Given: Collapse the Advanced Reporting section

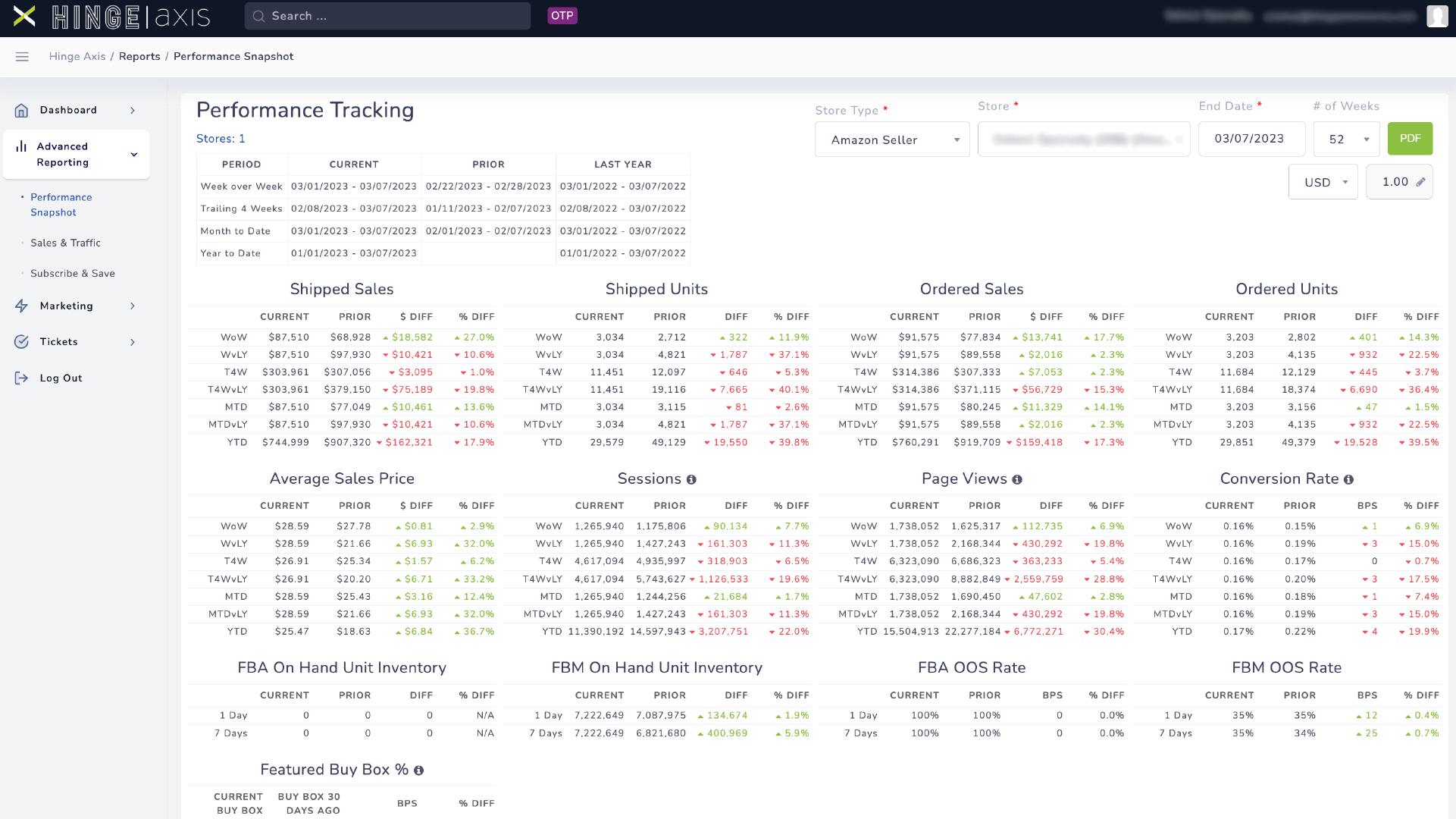Looking at the screenshot, I should pos(133,154).
